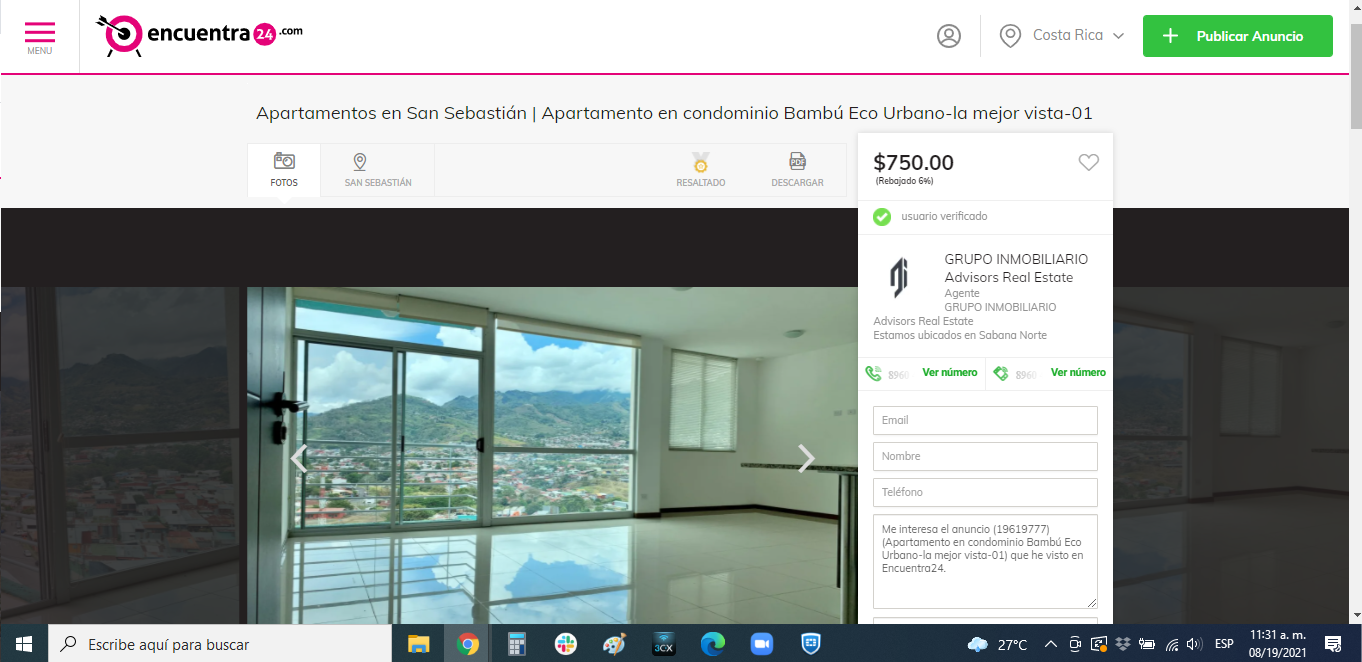Click Ver número beside the WhatsApp icon
Viewport: 1362px width, 662px height.
point(1078,373)
